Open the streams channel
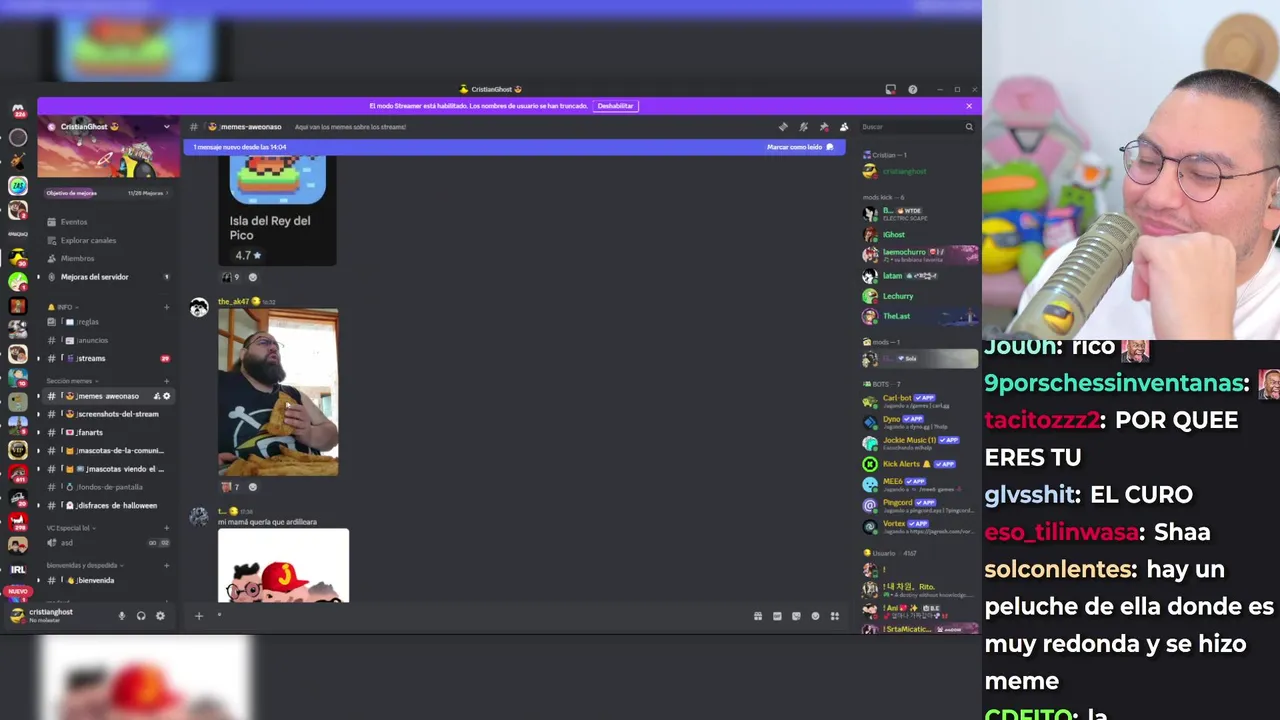 click(x=108, y=358)
